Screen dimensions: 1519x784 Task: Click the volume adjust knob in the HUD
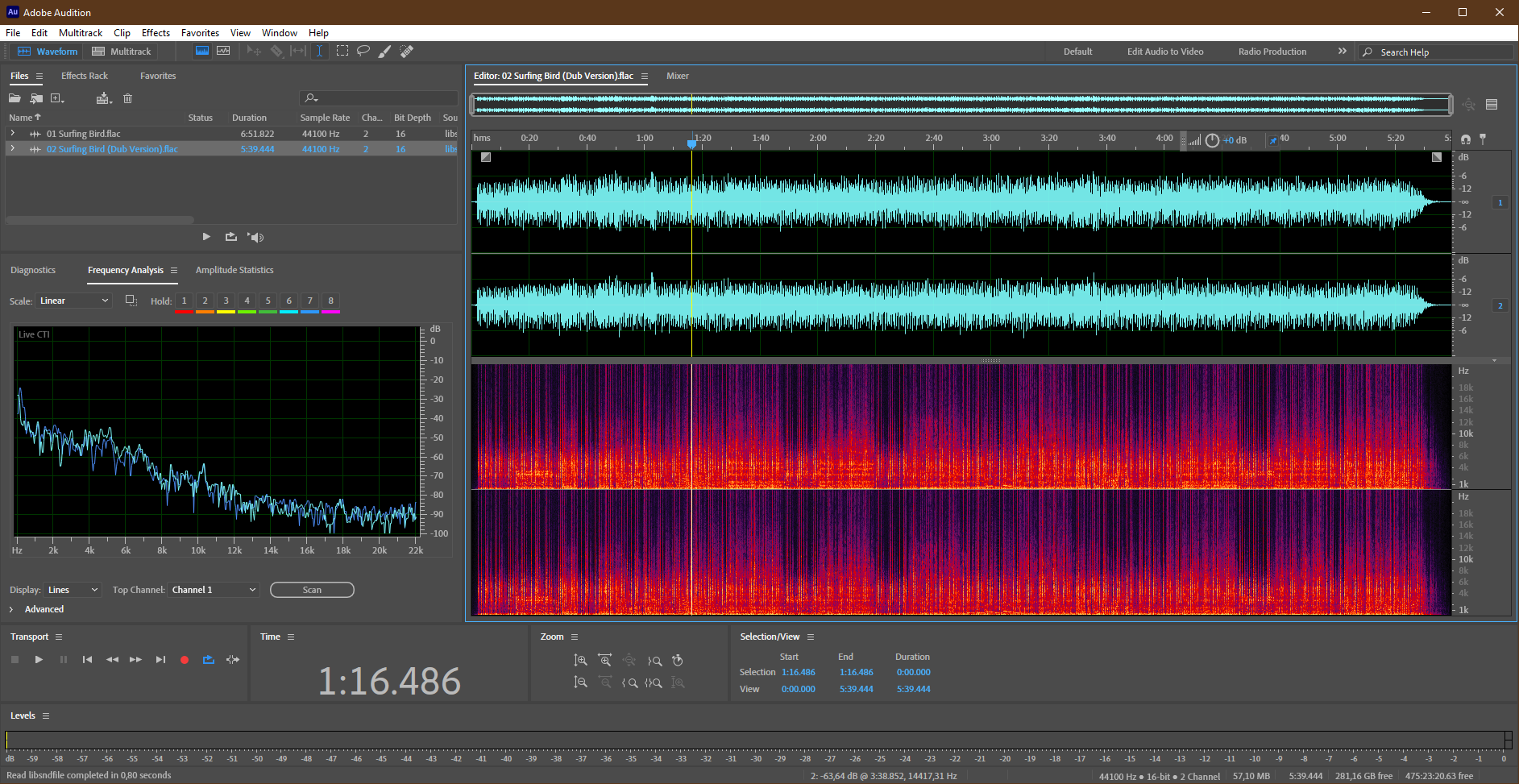pos(1212,140)
